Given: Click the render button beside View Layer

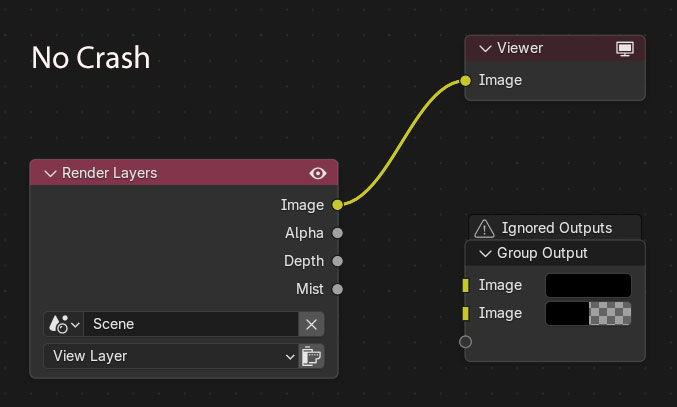Looking at the screenshot, I should (311, 356).
